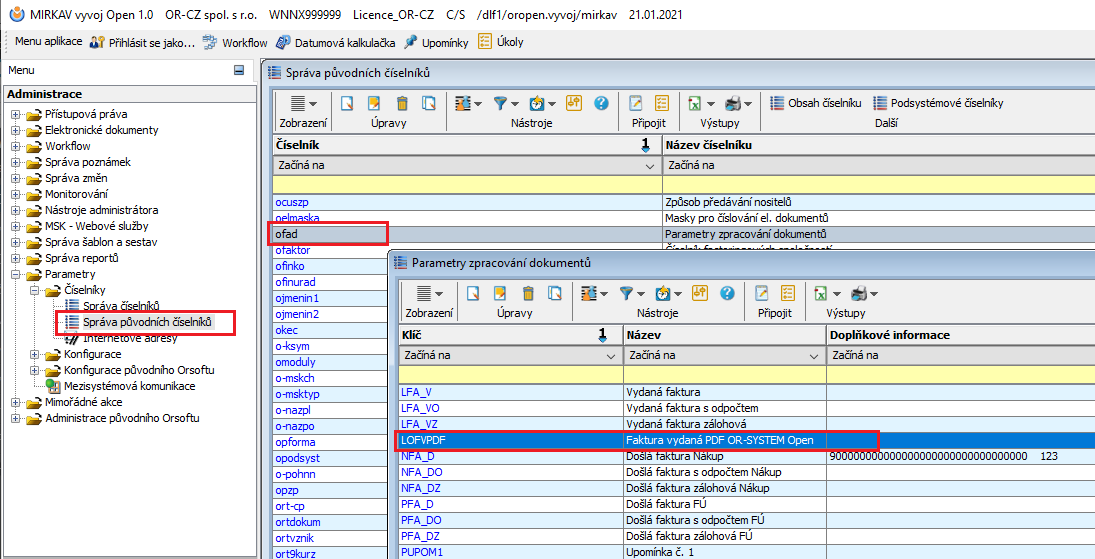The image size is (1095, 559).
Task: Click new record icon in Parametry zpracování dokumentů toolbar
Action: click(x=474, y=293)
